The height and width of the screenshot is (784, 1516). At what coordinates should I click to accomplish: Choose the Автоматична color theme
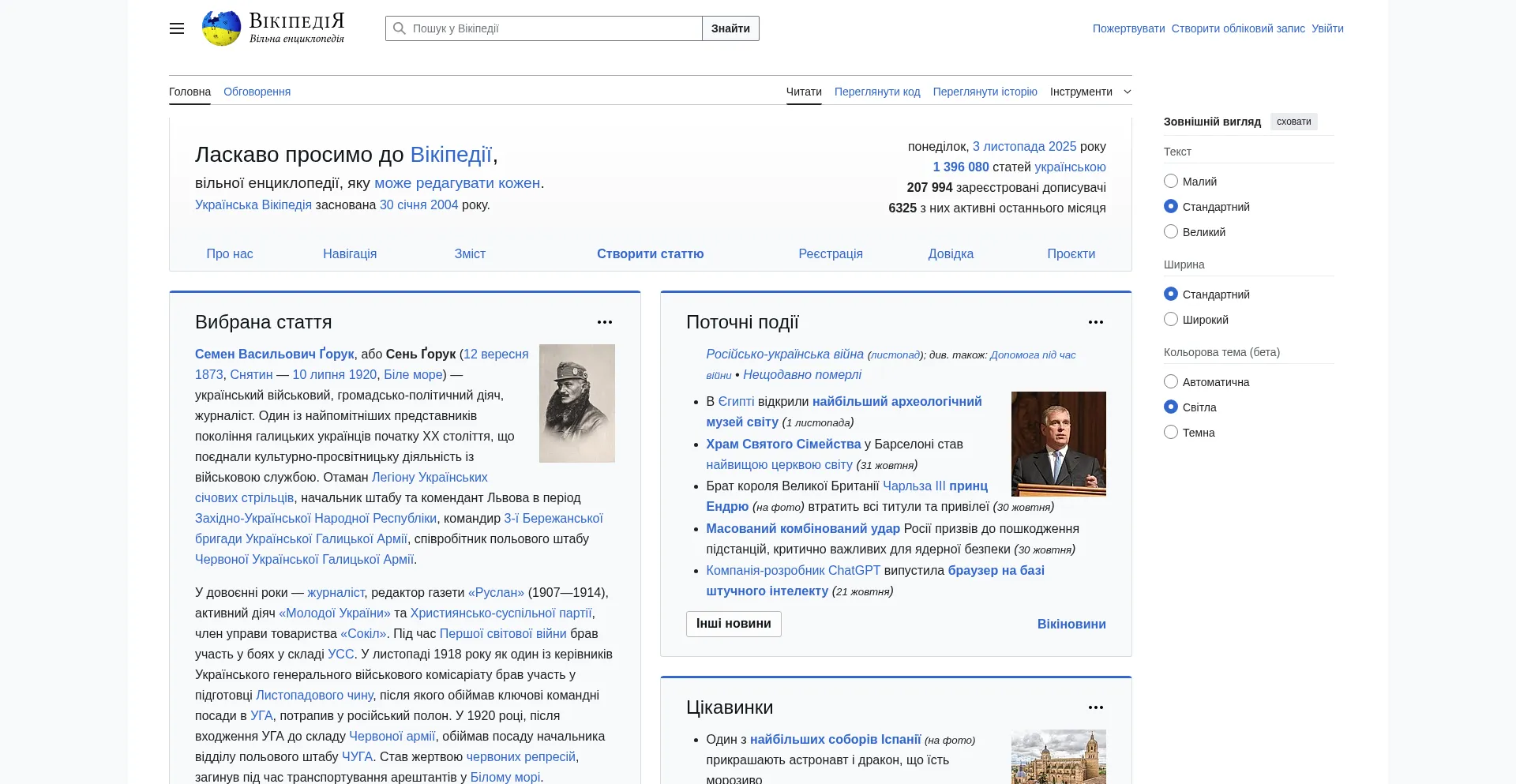point(1171,382)
